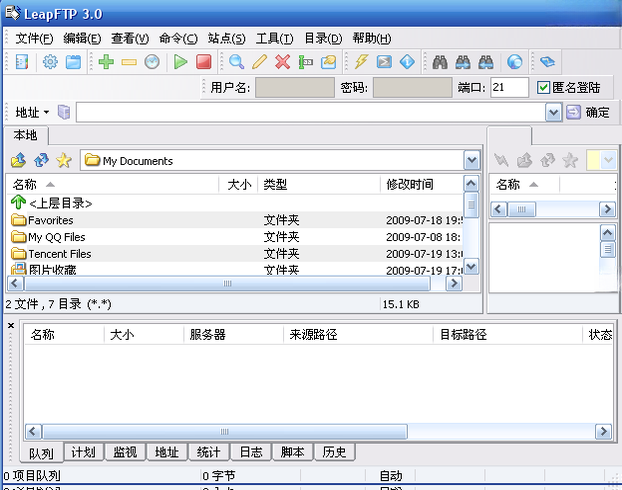The height and width of the screenshot is (490, 622).
Task: Click the blue globe browser icon
Action: 514,62
